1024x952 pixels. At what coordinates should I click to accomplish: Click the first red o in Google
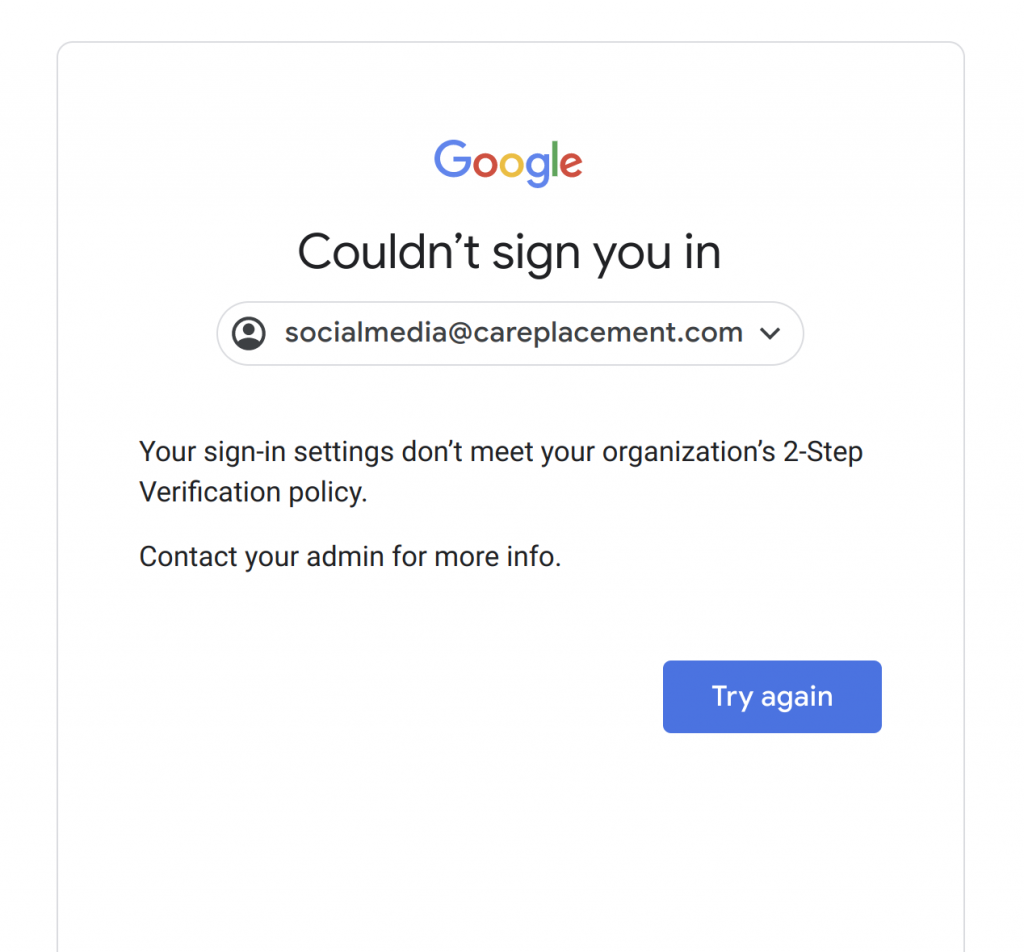coord(484,165)
